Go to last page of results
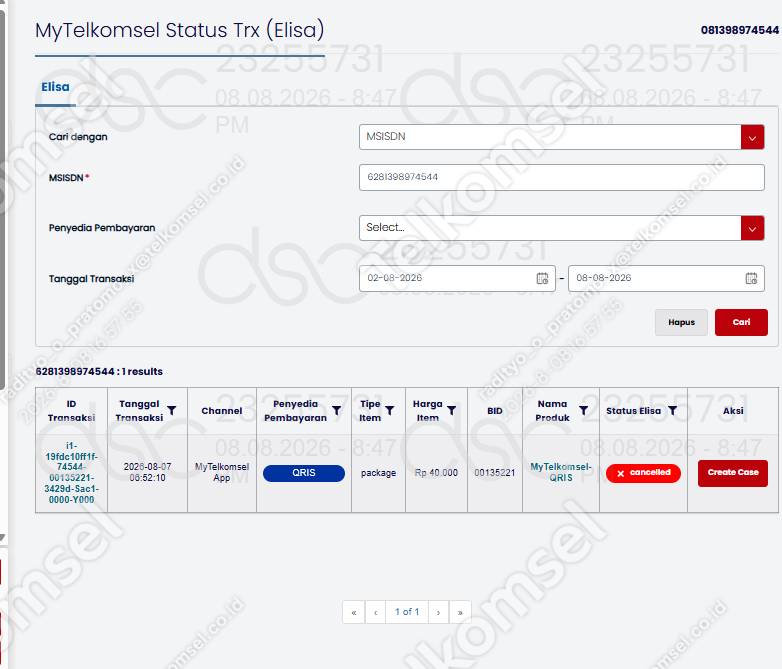This screenshot has height=669, width=782. (460, 612)
